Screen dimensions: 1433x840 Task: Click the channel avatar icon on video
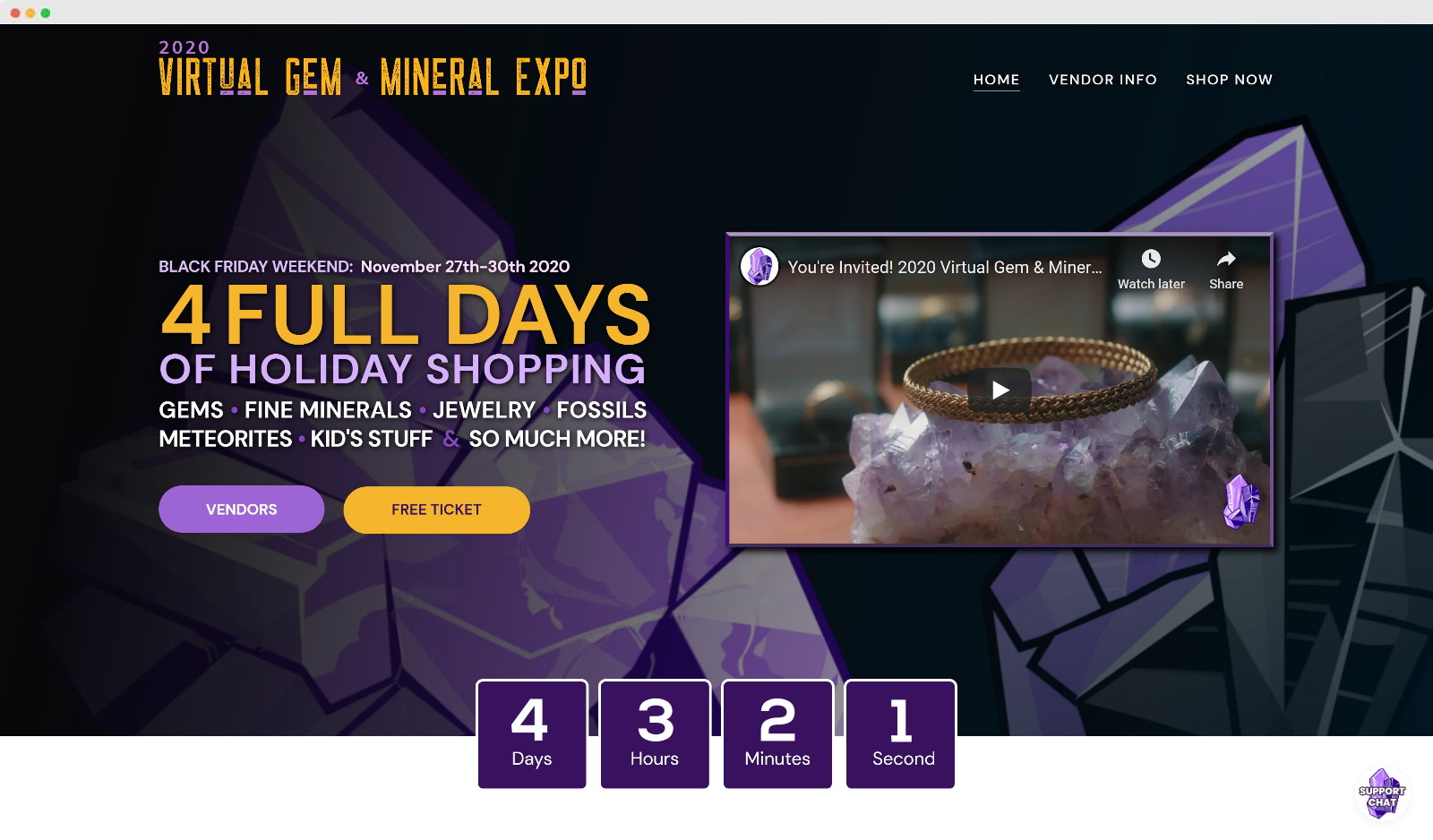click(759, 267)
